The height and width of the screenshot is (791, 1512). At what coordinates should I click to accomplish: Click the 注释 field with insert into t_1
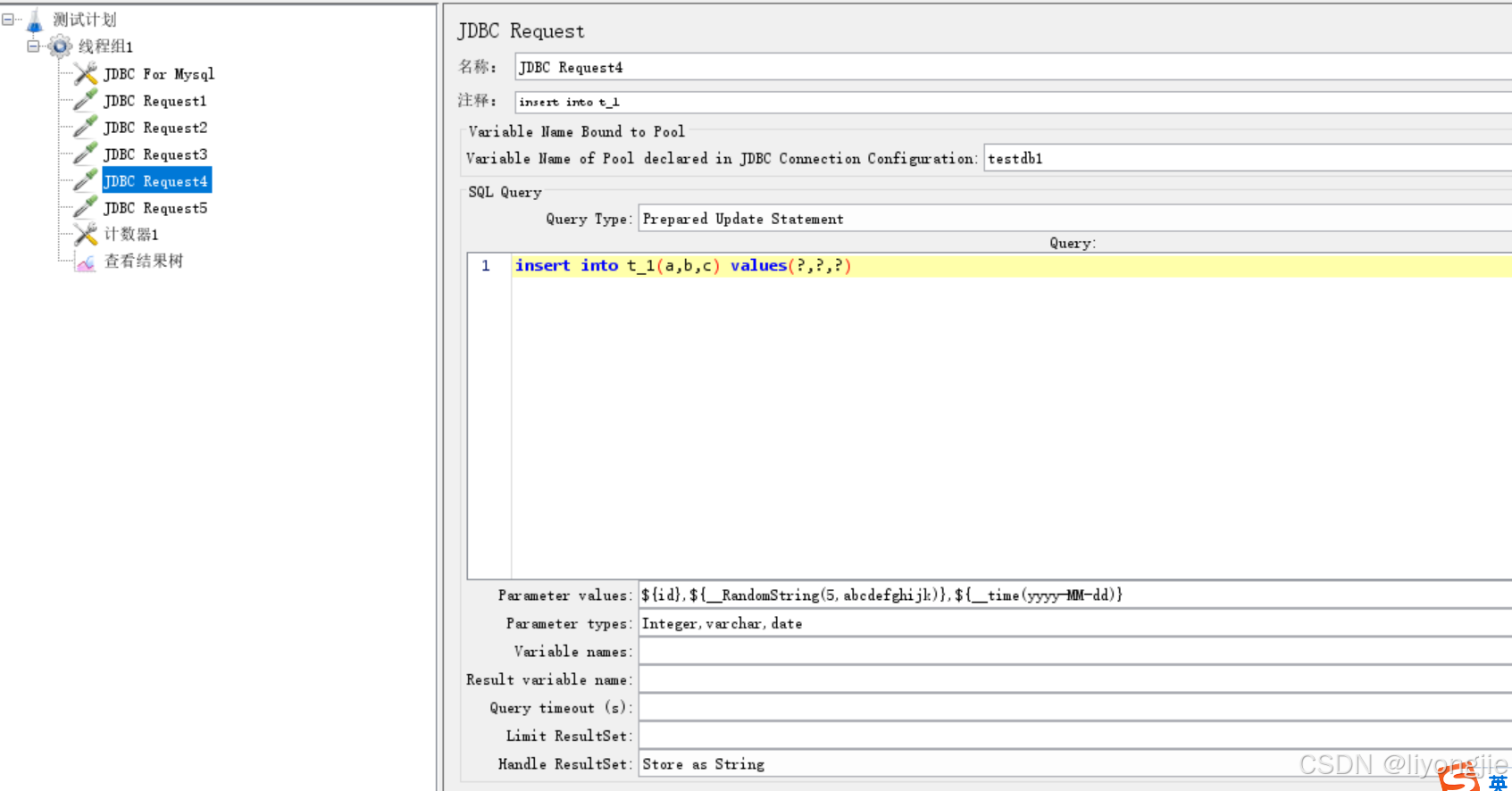(1013, 102)
